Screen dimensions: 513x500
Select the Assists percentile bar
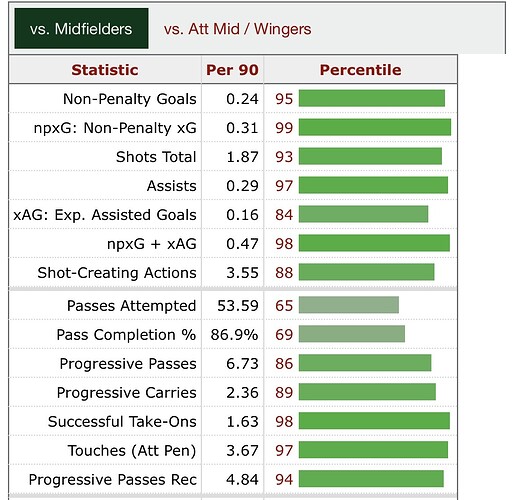coord(373,185)
